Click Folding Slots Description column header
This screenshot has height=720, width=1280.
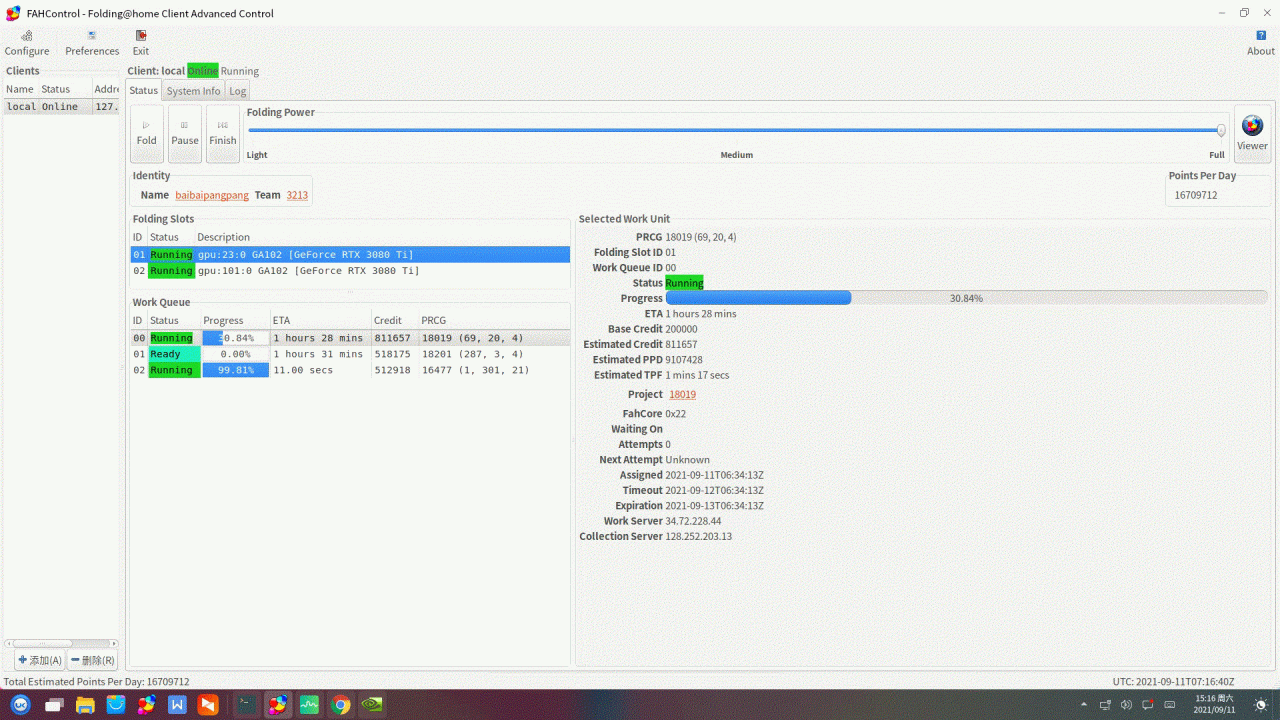pyautogui.click(x=382, y=237)
